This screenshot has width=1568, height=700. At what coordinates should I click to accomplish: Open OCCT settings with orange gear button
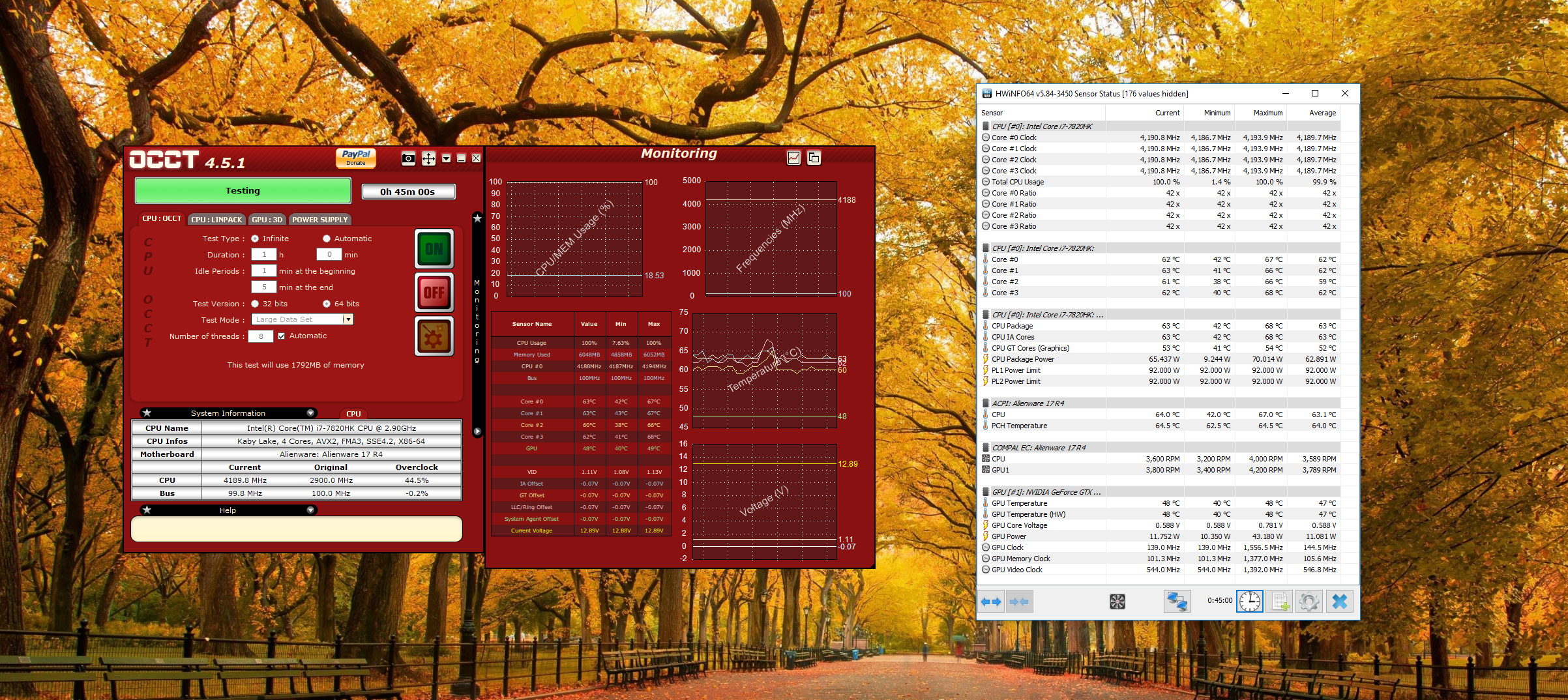(x=434, y=336)
